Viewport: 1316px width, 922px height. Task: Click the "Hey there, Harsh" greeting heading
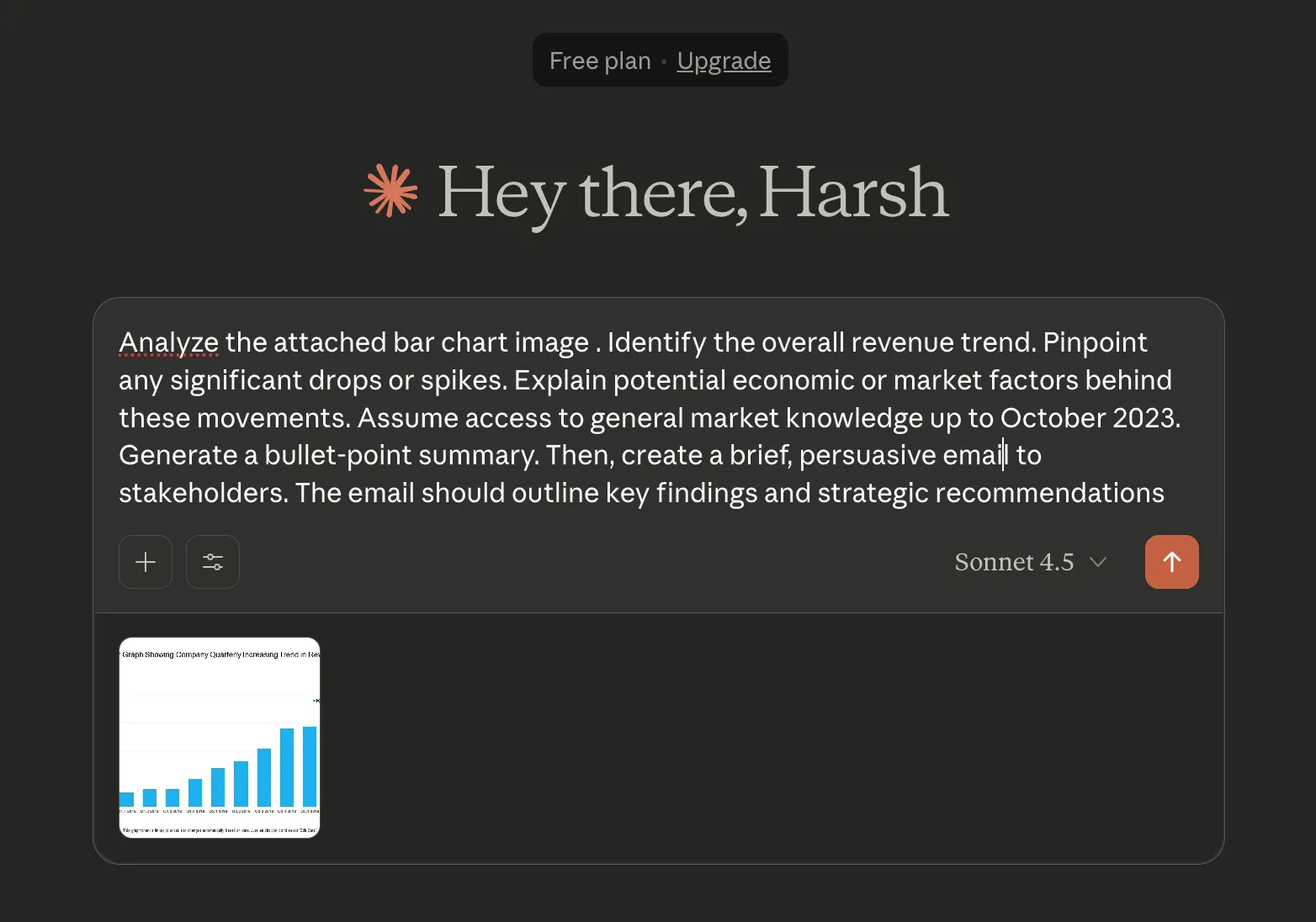tap(692, 193)
